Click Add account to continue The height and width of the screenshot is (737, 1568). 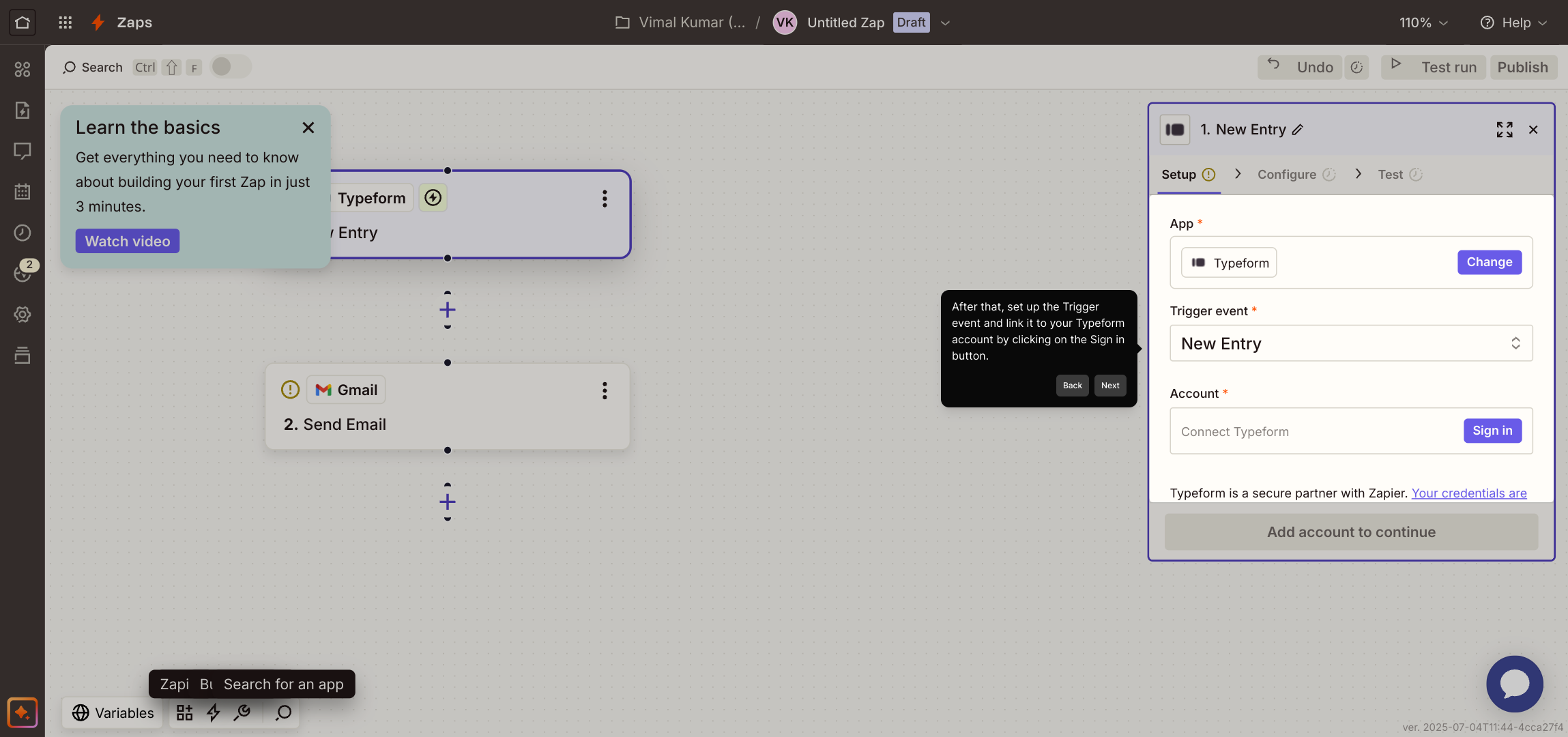(1351, 532)
